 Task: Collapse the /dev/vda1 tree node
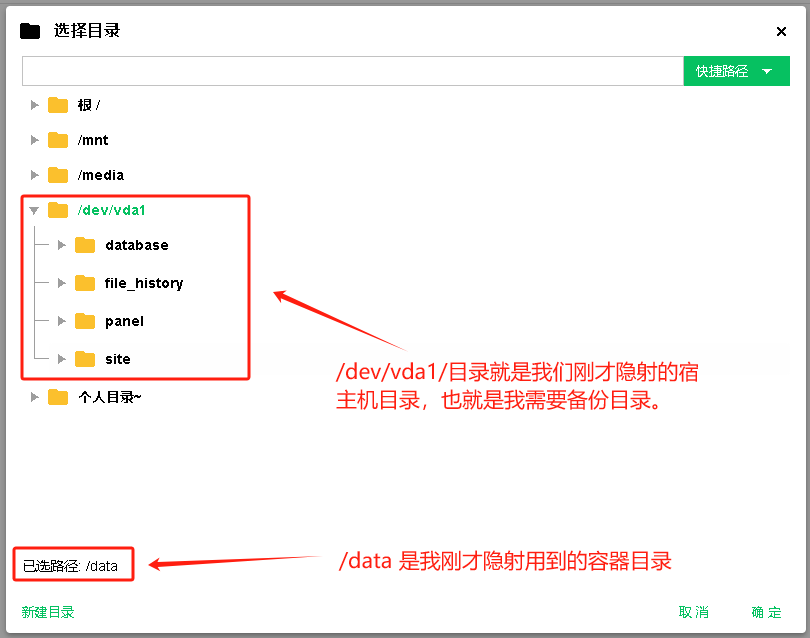[x=35, y=210]
